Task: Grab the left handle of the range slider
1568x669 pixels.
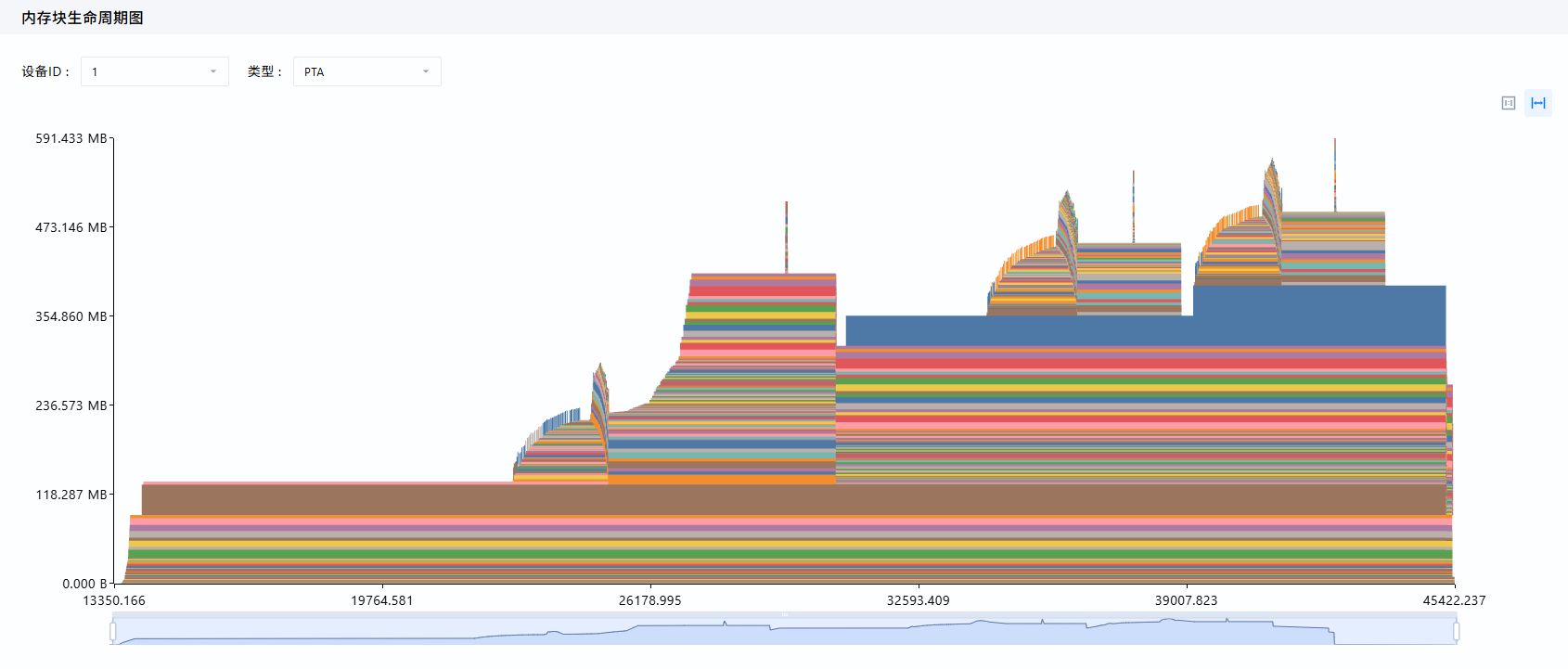Action: [x=113, y=632]
